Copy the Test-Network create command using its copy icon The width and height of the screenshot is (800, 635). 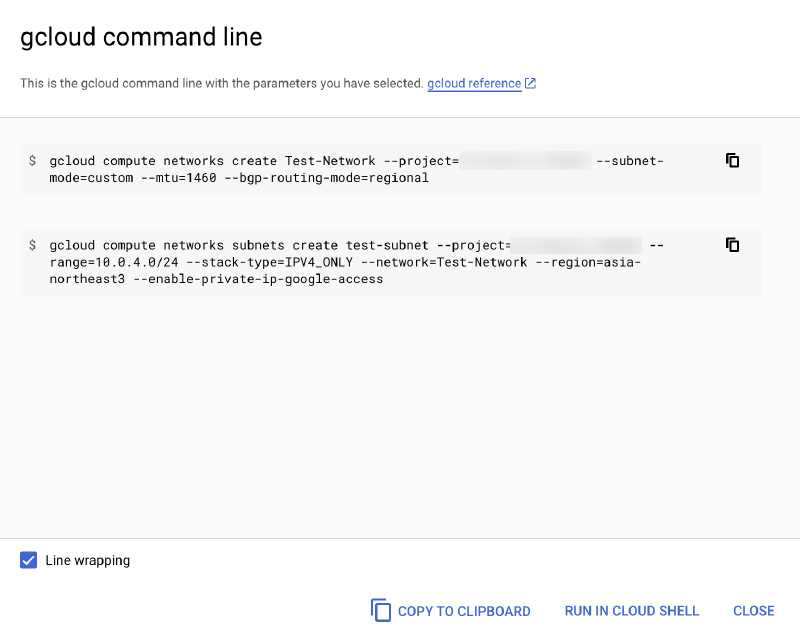[x=733, y=160]
